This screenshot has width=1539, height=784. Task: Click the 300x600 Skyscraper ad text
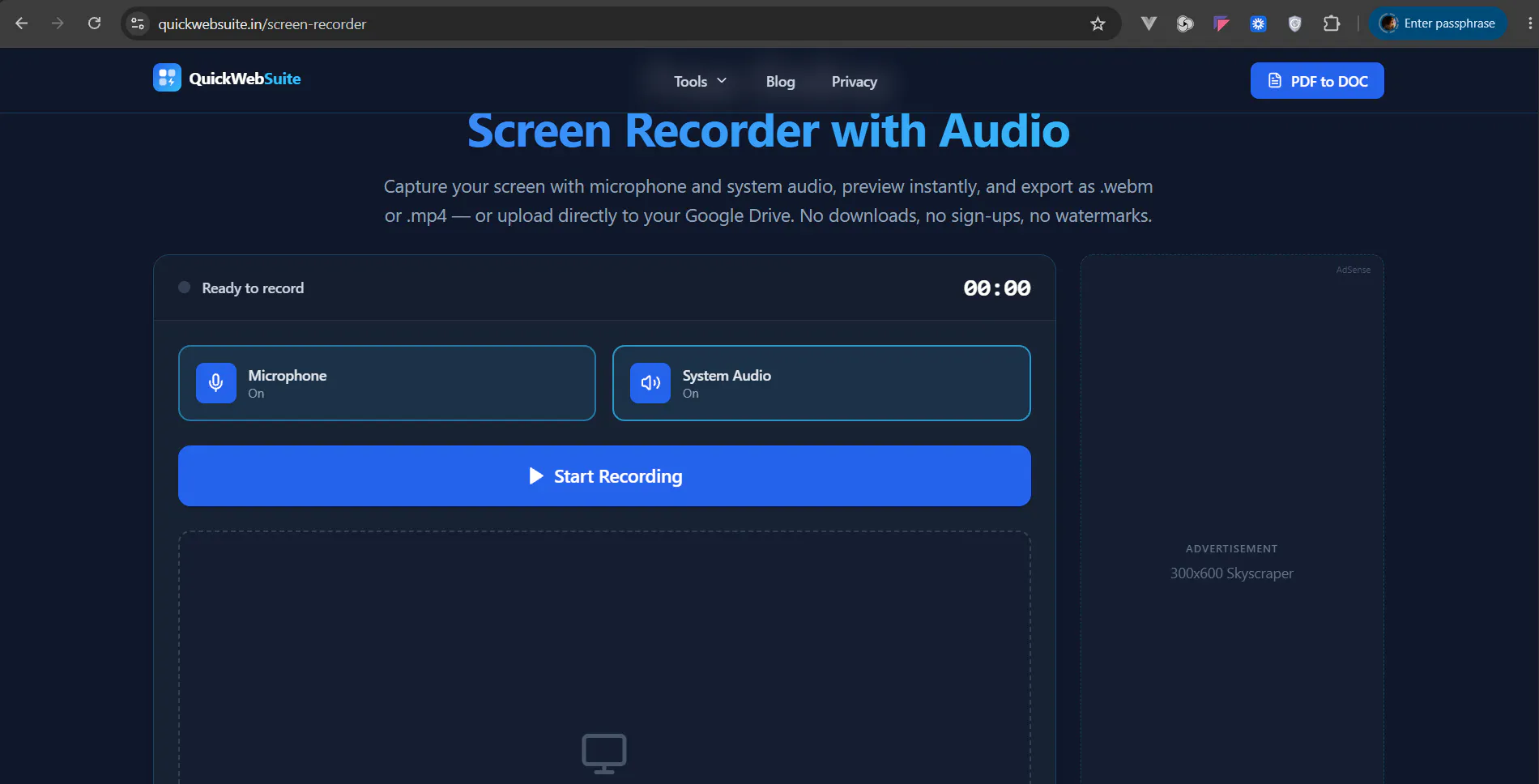1231,573
